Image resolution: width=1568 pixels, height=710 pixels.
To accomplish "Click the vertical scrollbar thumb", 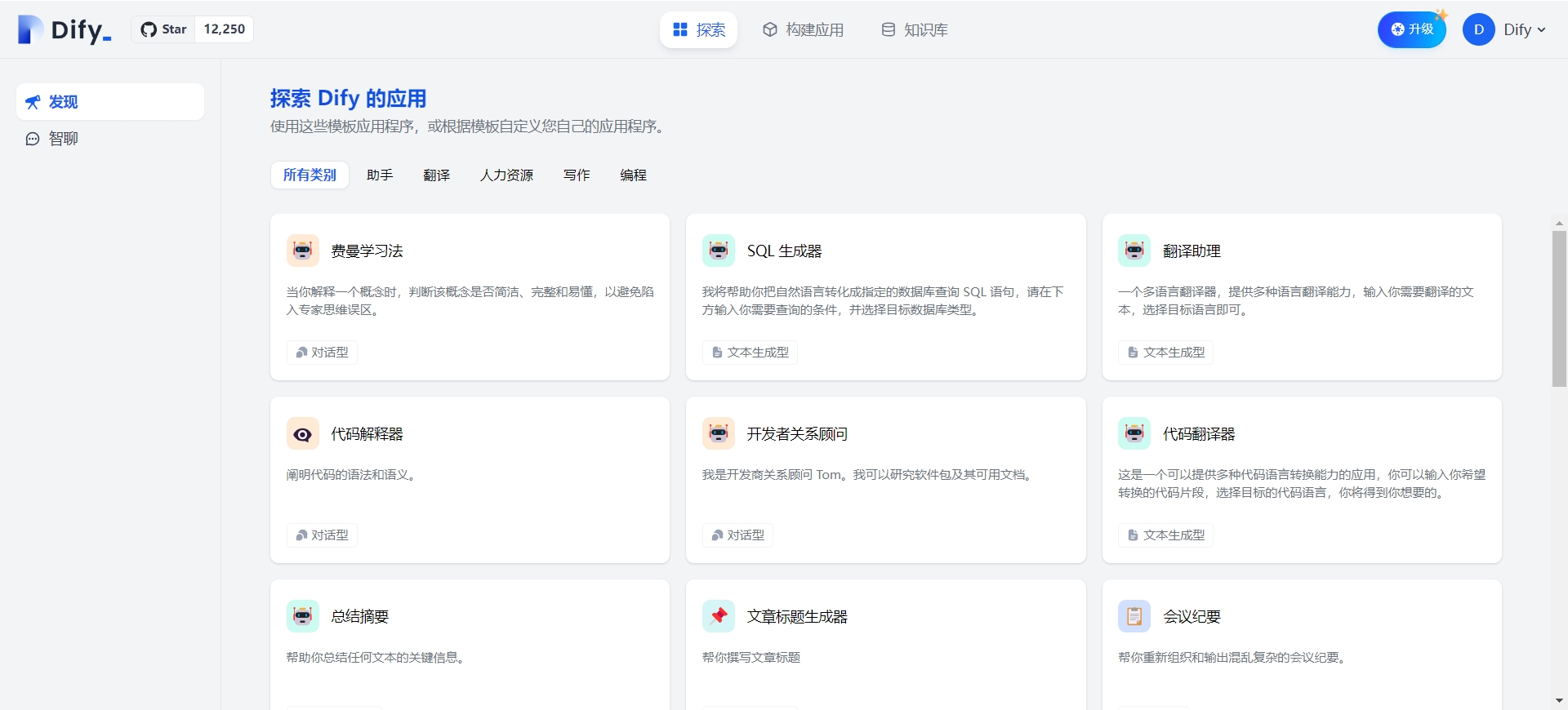I will [x=1559, y=308].
